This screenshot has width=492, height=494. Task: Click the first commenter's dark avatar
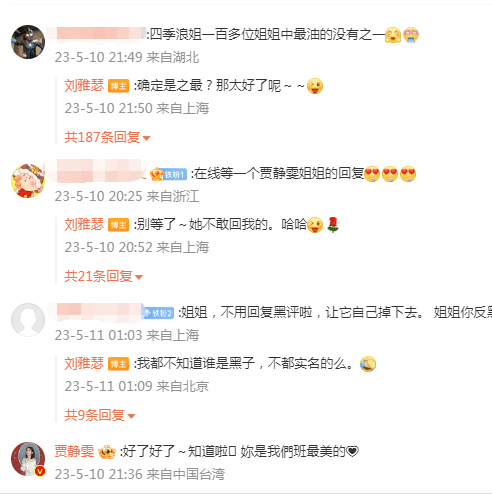28,42
